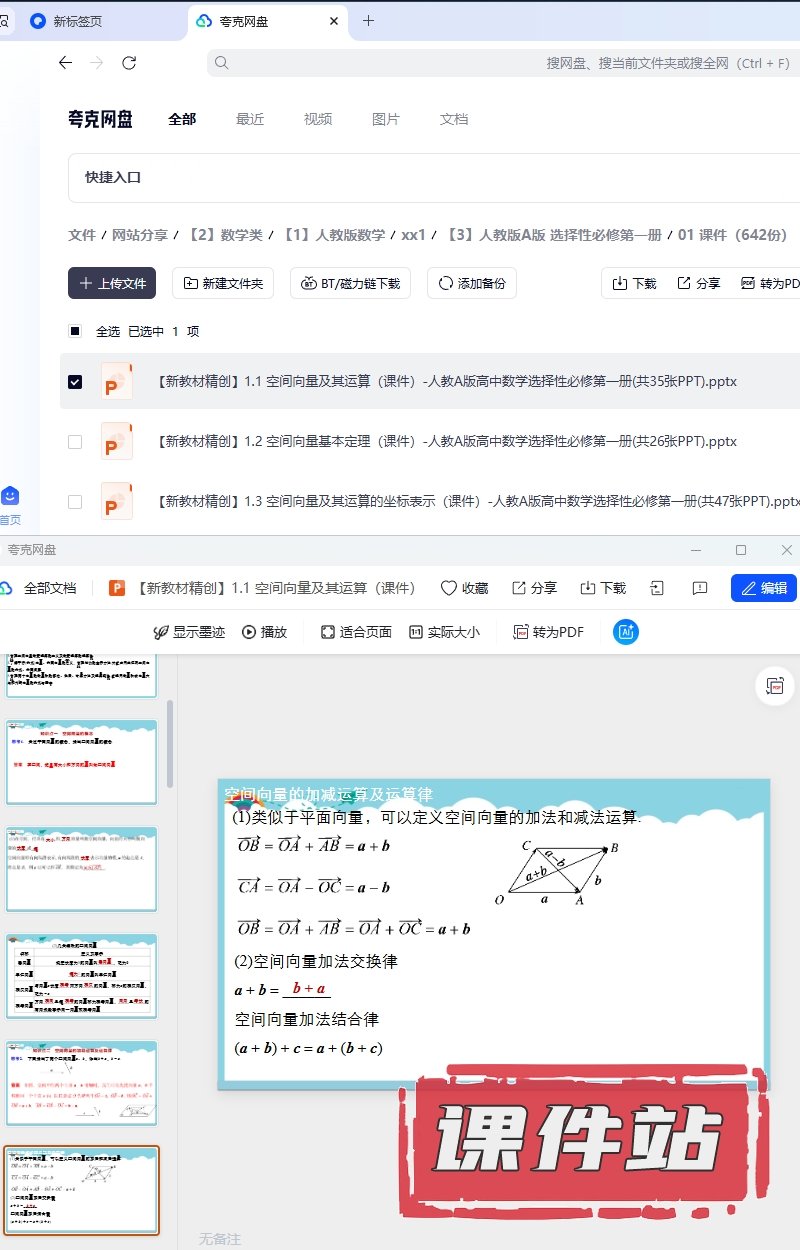The image size is (800, 1250).
Task: Click the floating PDF convert icon on right
Action: [774, 685]
